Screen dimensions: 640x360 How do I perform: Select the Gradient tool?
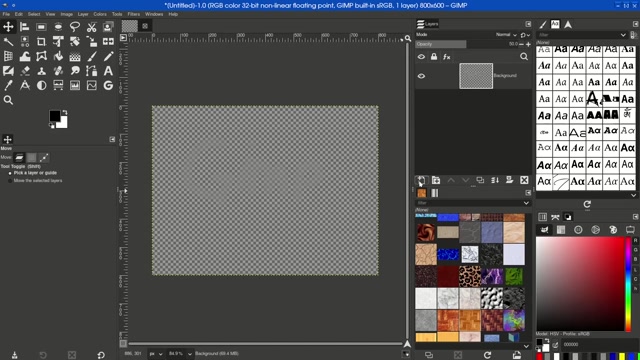(75, 56)
